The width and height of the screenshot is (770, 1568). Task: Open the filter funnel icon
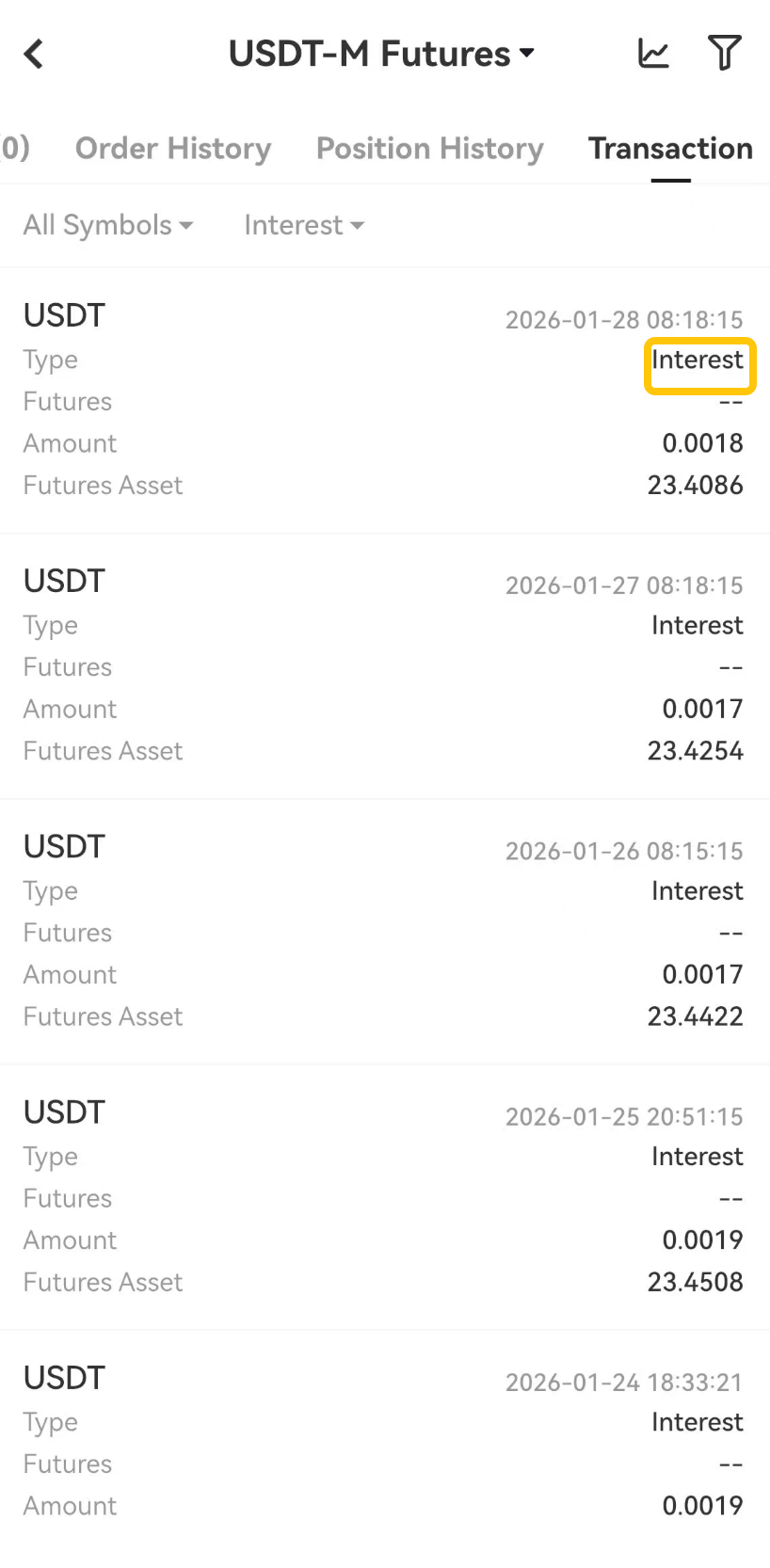tap(724, 54)
